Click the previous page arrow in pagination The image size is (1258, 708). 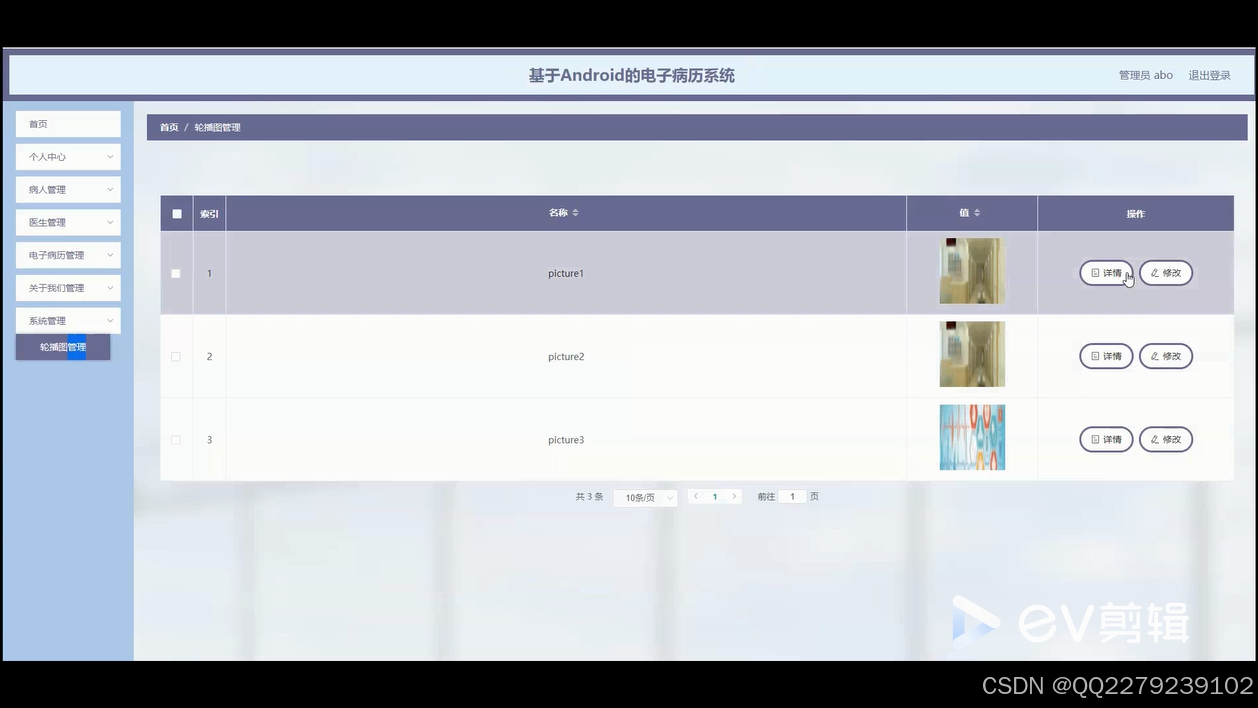click(x=695, y=496)
